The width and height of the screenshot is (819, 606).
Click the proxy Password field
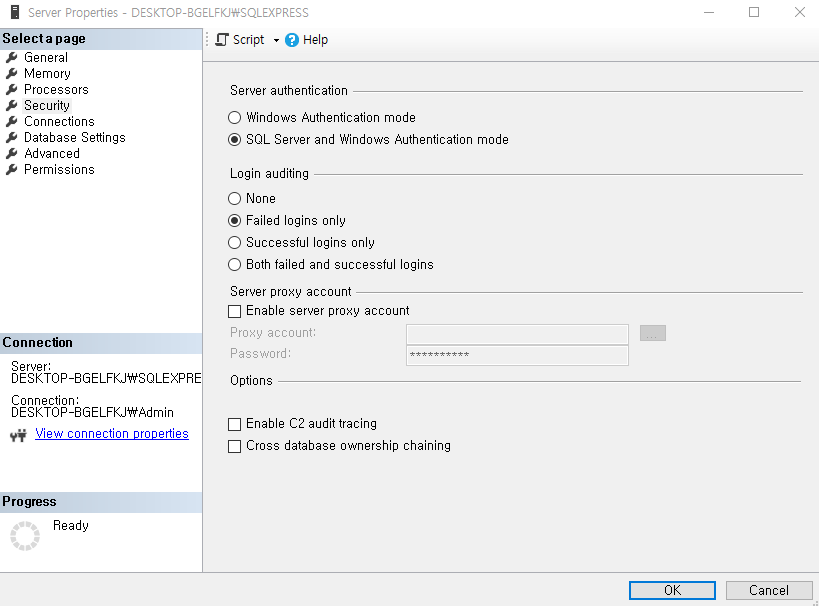(x=517, y=355)
